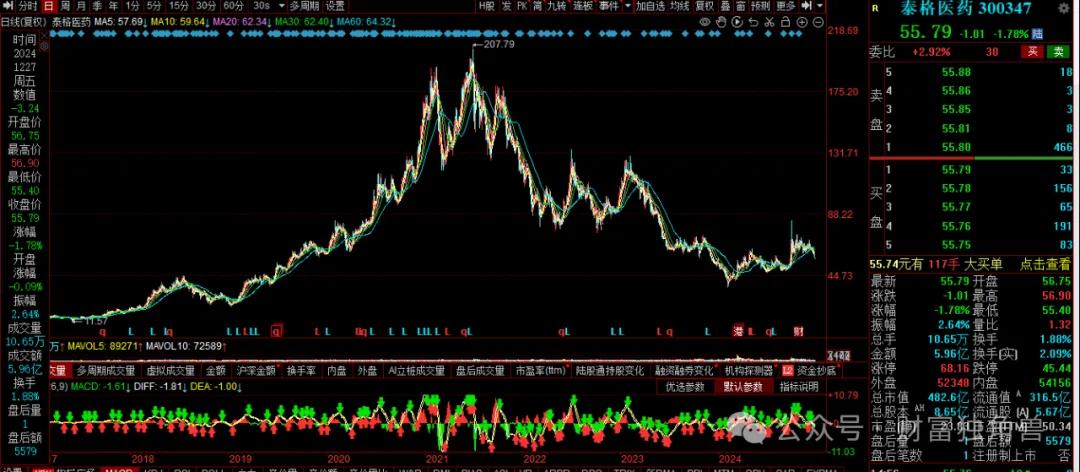Select the 季 quarterly period tab

coord(98,6)
